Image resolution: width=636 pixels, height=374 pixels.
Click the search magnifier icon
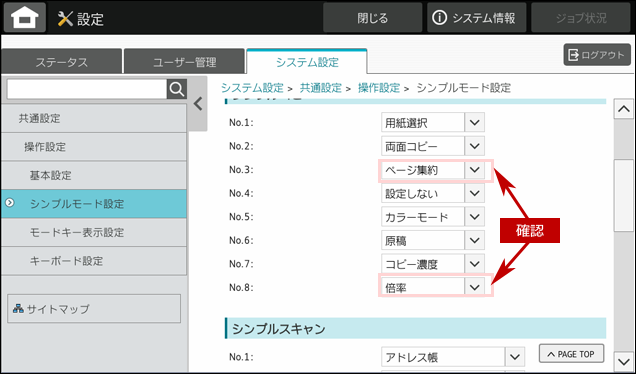177,89
